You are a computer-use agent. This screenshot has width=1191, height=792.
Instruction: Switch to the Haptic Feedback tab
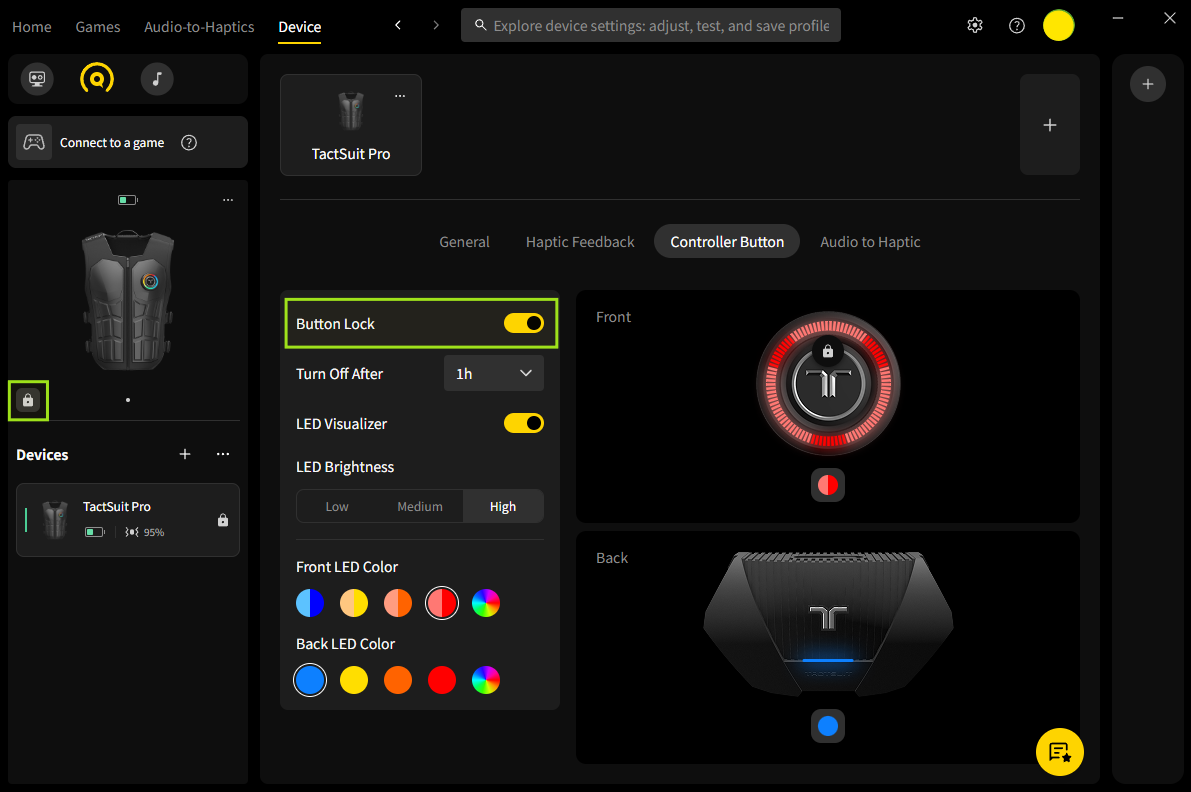(580, 241)
